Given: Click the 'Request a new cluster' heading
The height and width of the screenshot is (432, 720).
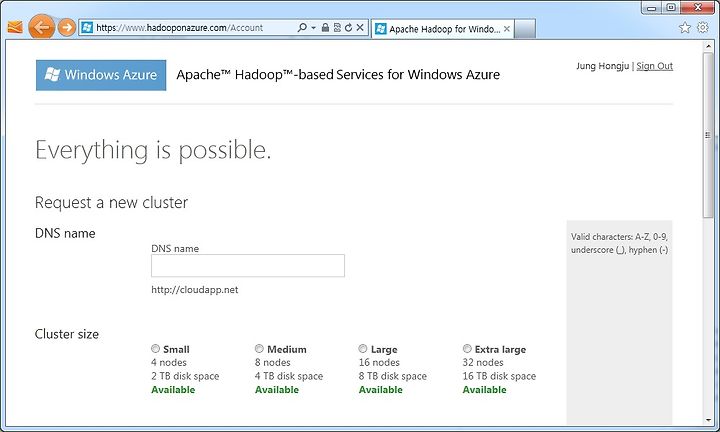Looking at the screenshot, I should coord(111,202).
